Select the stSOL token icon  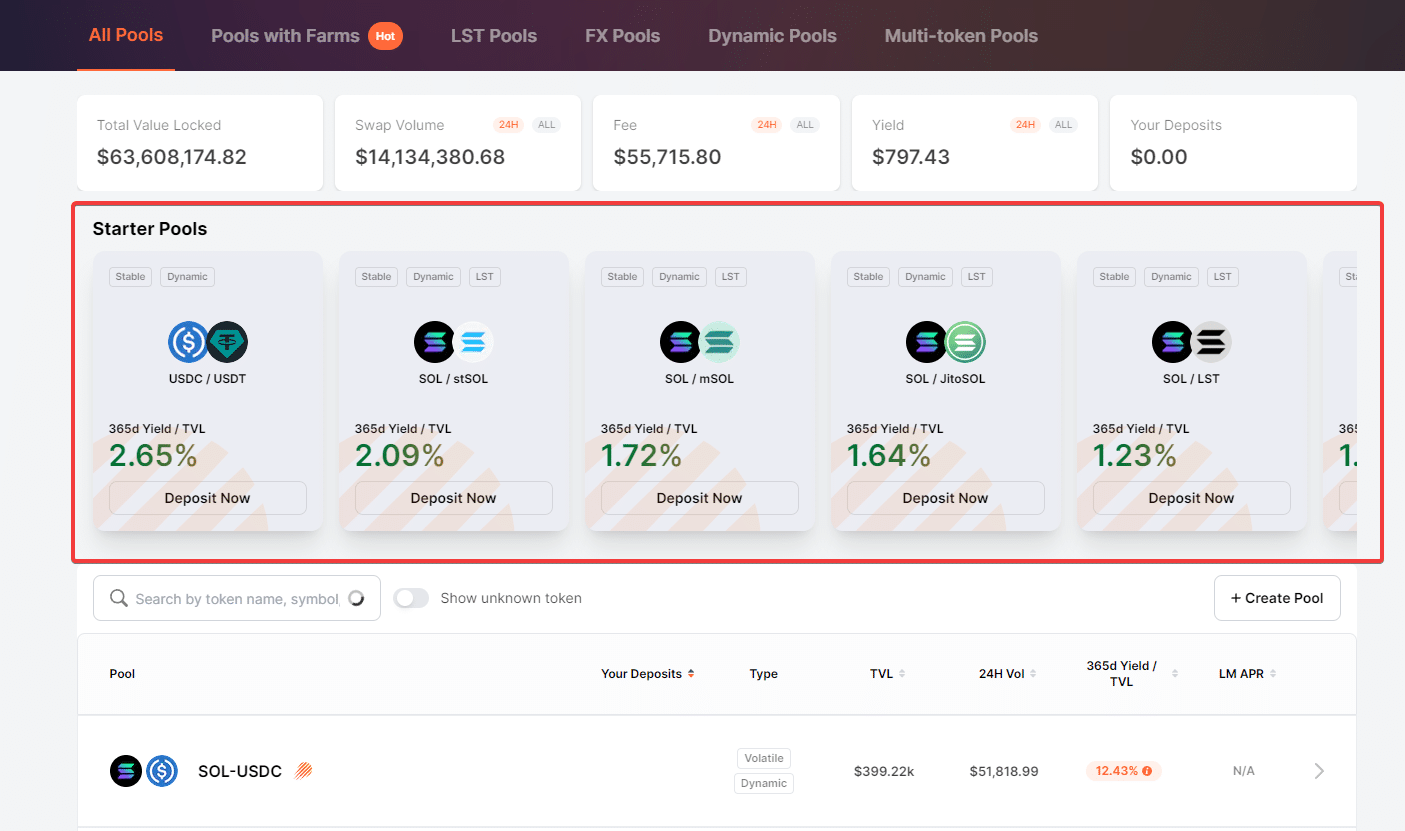pyautogui.click(x=473, y=341)
